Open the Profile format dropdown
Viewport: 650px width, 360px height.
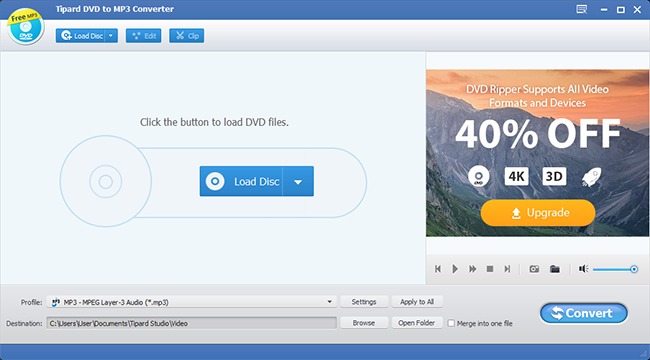192,302
